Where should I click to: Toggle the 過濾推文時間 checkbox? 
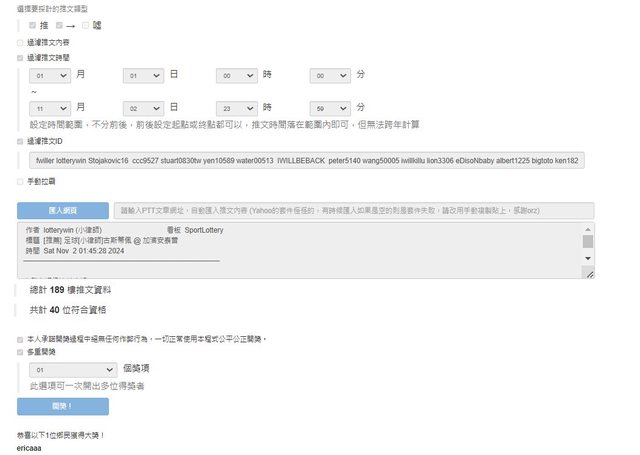point(19,58)
